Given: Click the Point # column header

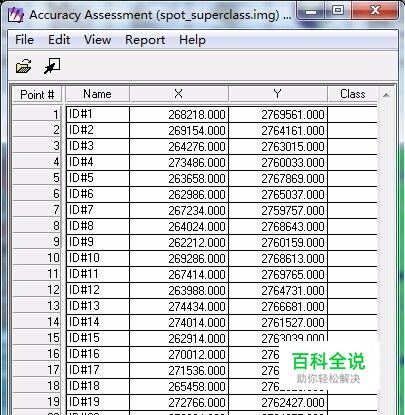Looking at the screenshot, I should (x=37, y=94).
